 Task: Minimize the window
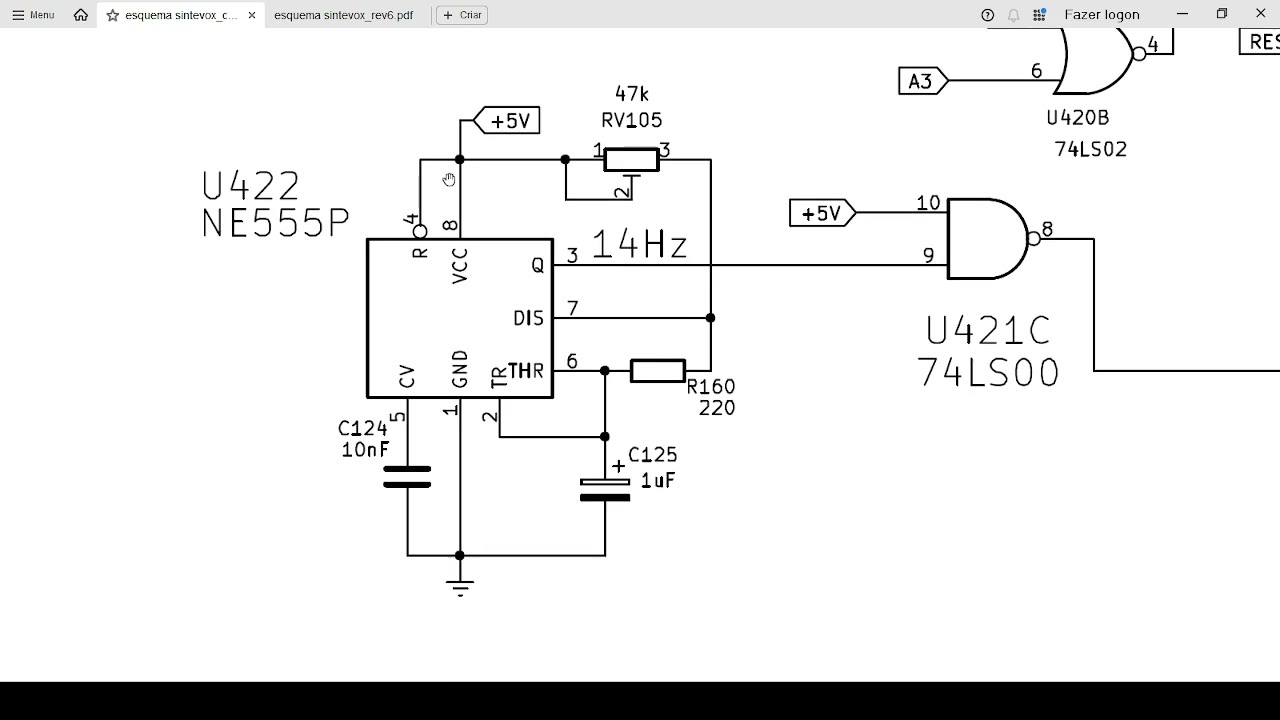[x=1183, y=14]
